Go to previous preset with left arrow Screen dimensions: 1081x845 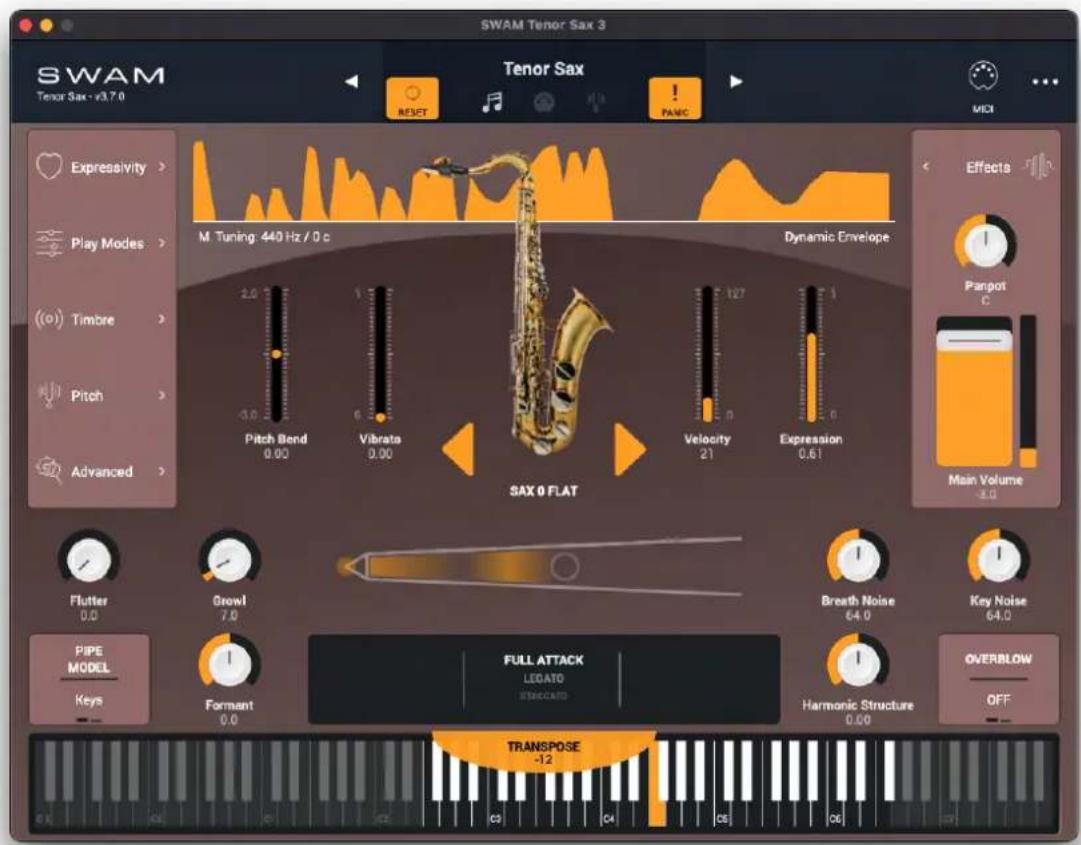(352, 81)
